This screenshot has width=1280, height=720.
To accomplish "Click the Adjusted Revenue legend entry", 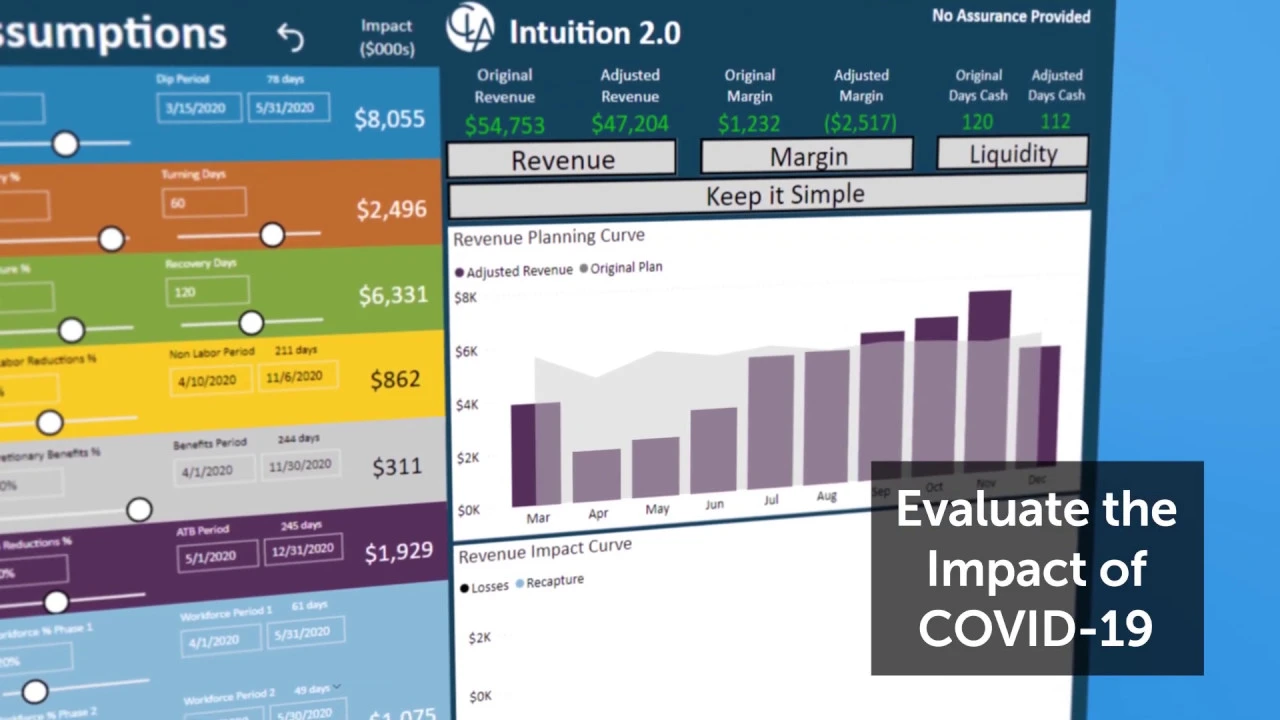I will coord(513,271).
